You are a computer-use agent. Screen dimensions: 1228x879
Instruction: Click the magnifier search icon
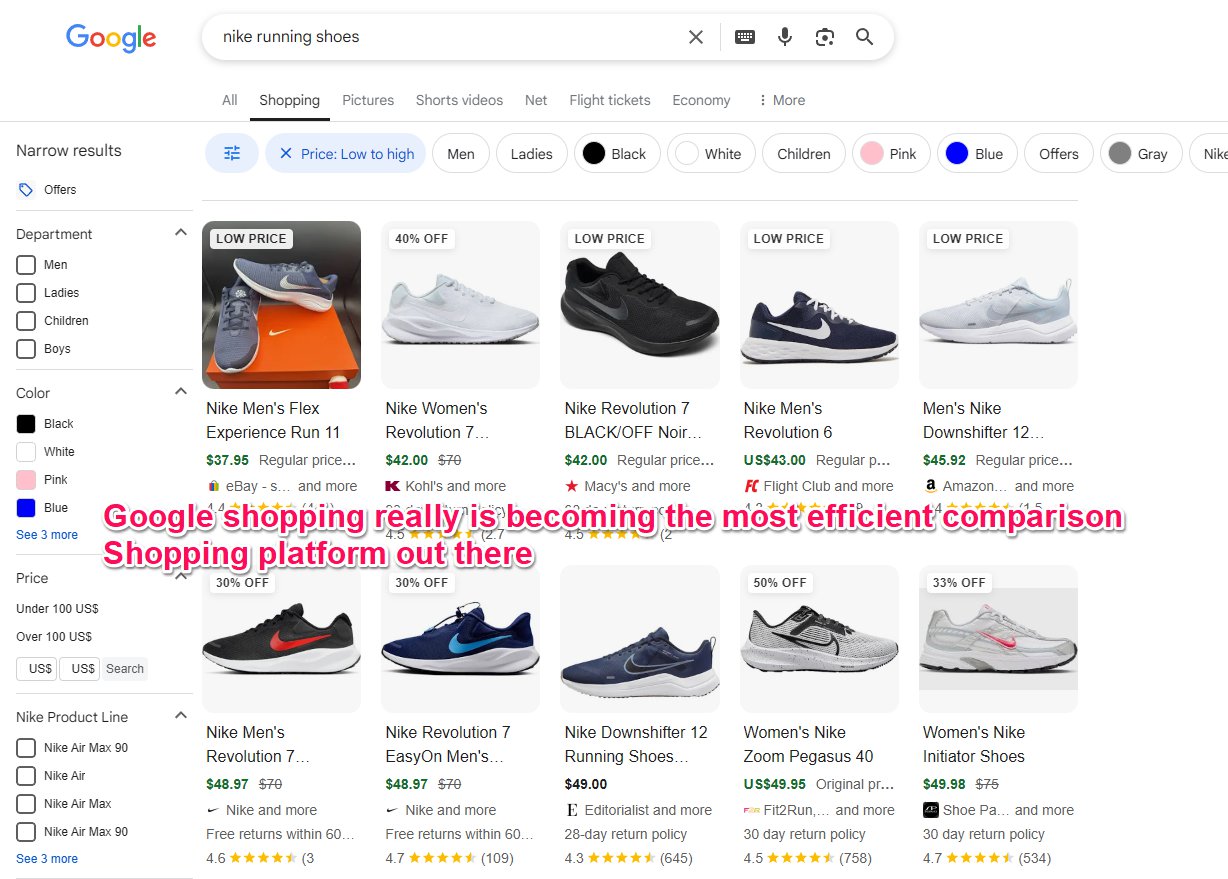865,37
